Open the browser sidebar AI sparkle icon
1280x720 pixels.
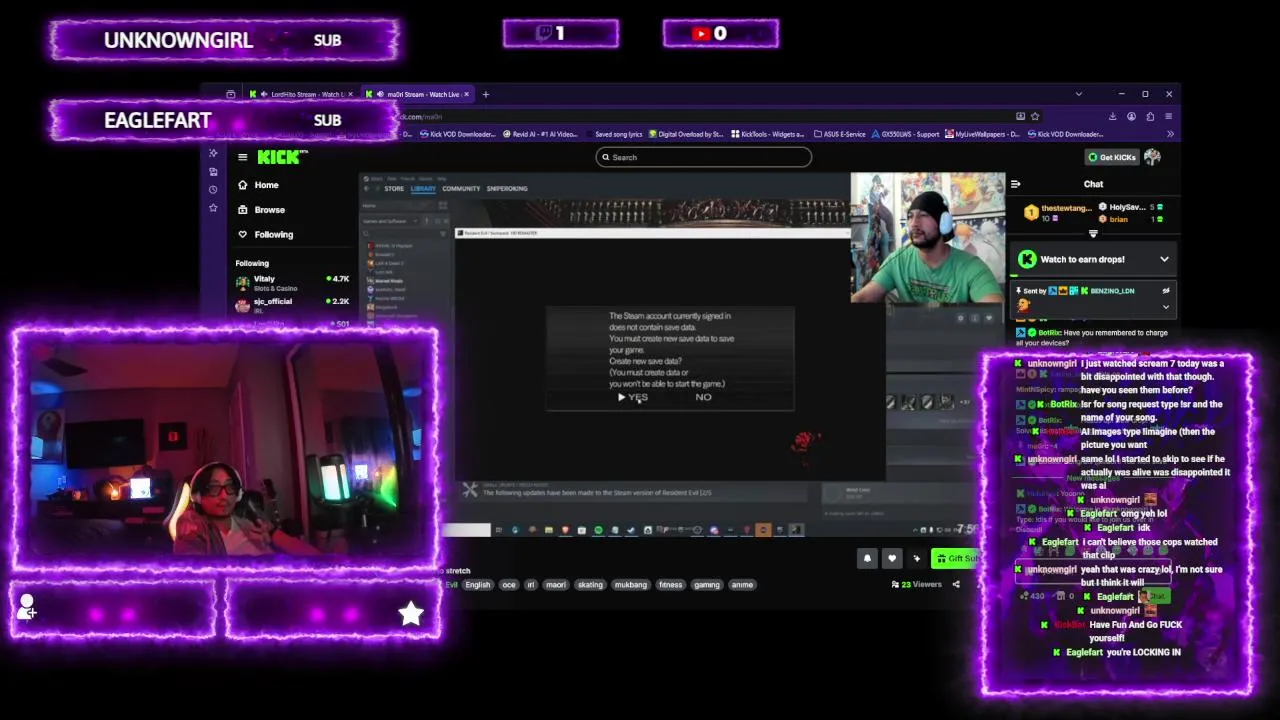coord(213,153)
